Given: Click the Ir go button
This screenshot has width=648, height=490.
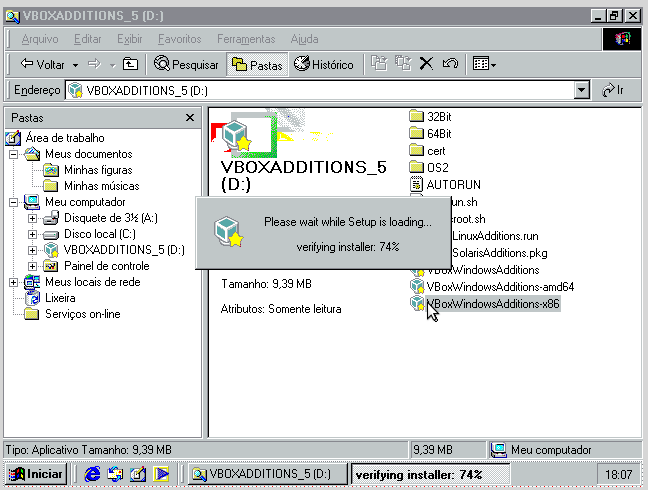Looking at the screenshot, I should (x=613, y=90).
